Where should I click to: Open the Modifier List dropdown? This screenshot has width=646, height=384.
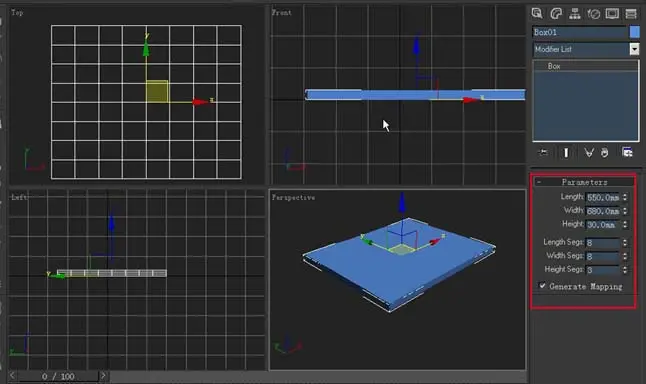634,49
